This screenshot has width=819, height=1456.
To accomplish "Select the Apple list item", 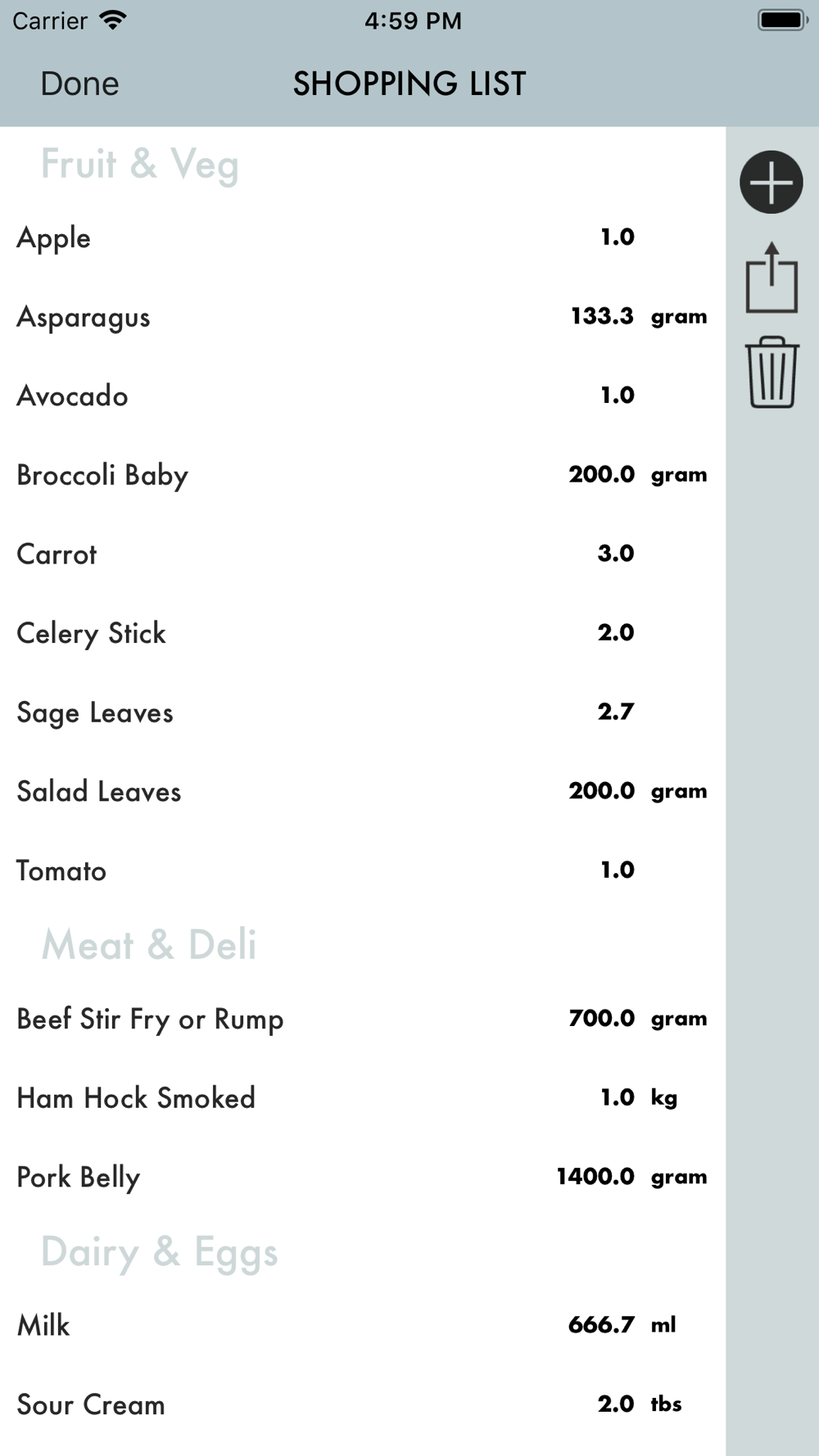I will click(x=362, y=237).
